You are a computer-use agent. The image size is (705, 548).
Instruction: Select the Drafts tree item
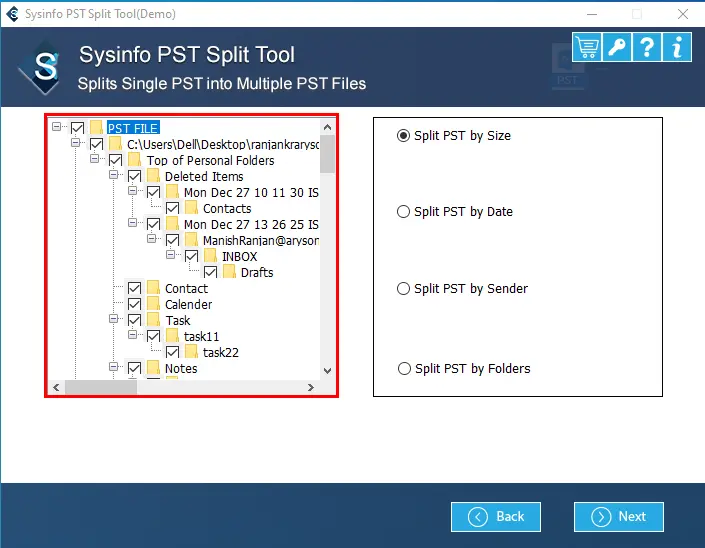[x=257, y=272]
